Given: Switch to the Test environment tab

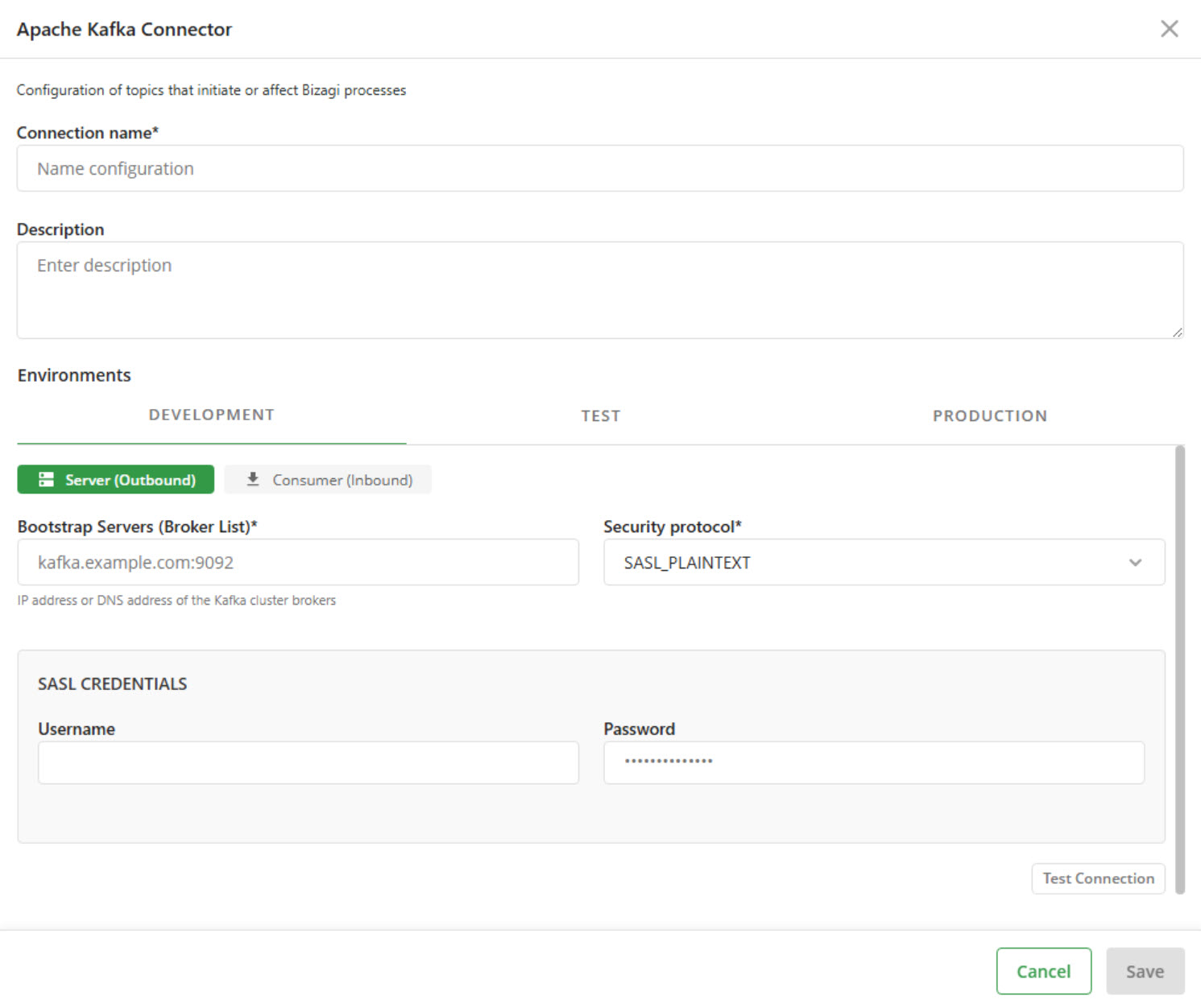Looking at the screenshot, I should [x=601, y=416].
